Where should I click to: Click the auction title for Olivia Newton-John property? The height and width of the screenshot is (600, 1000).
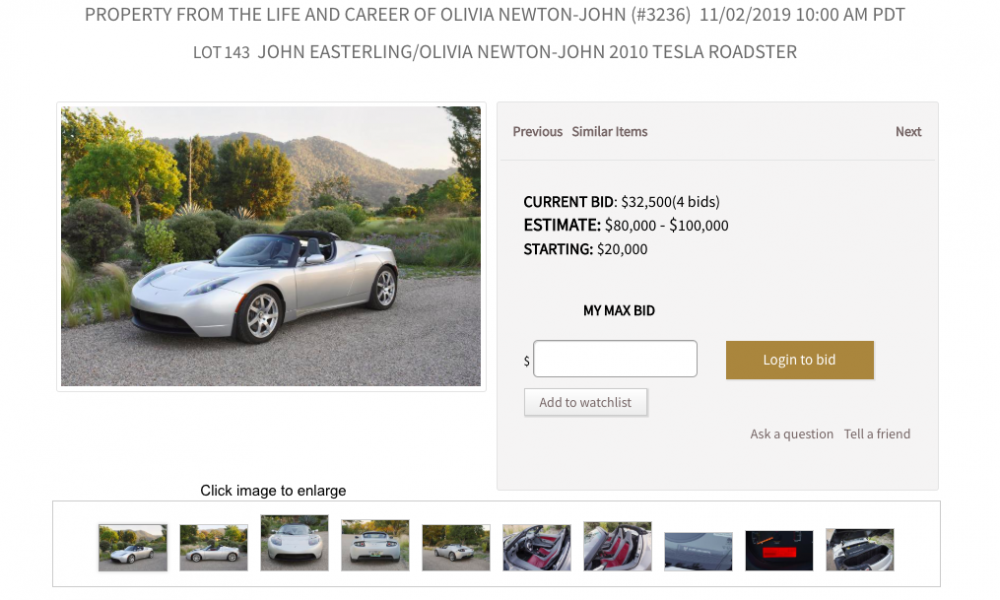coord(388,15)
